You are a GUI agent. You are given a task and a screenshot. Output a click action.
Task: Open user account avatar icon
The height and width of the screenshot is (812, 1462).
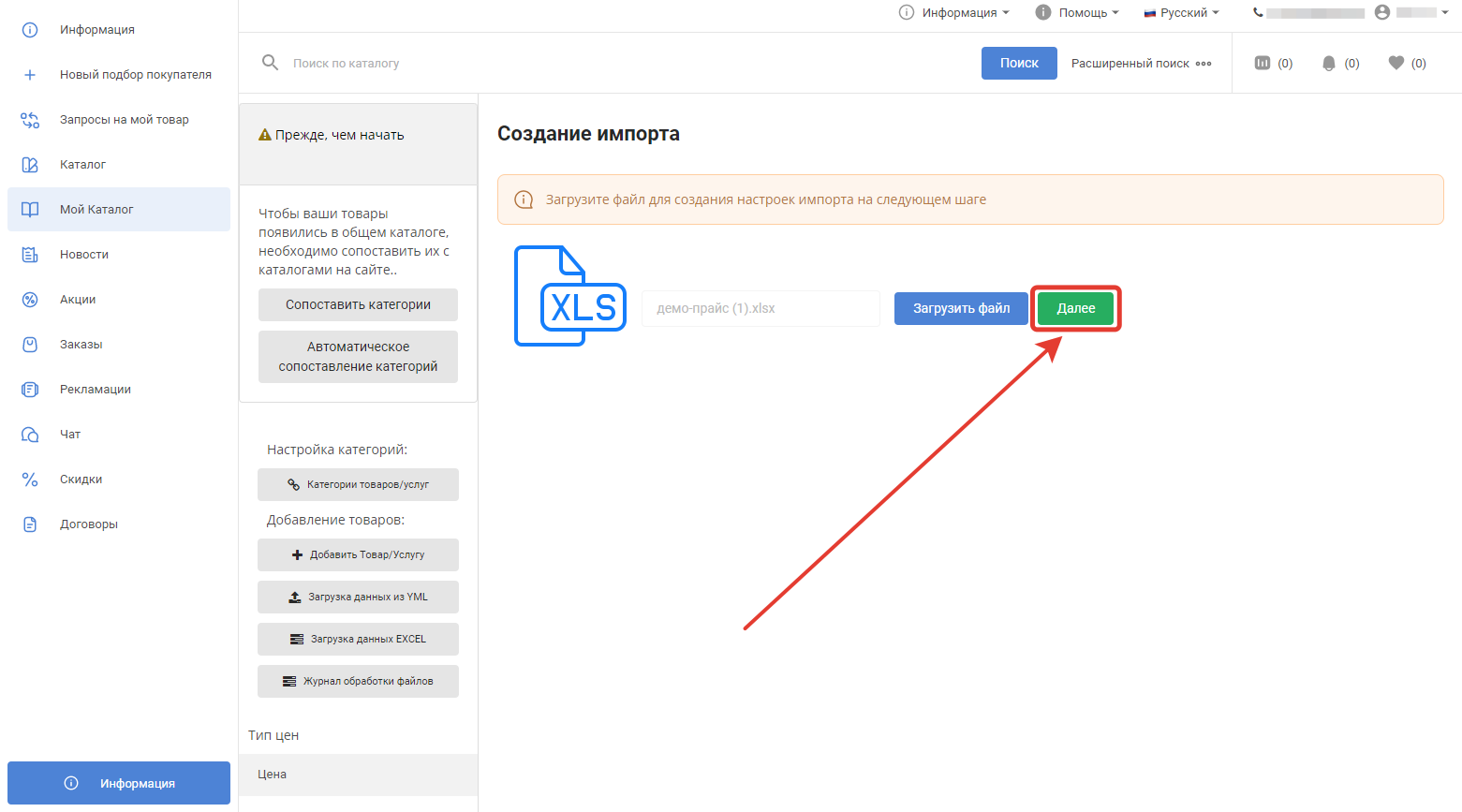click(1382, 12)
